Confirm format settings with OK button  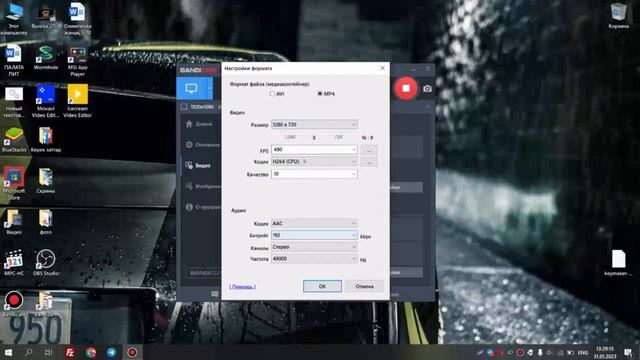tap(322, 286)
